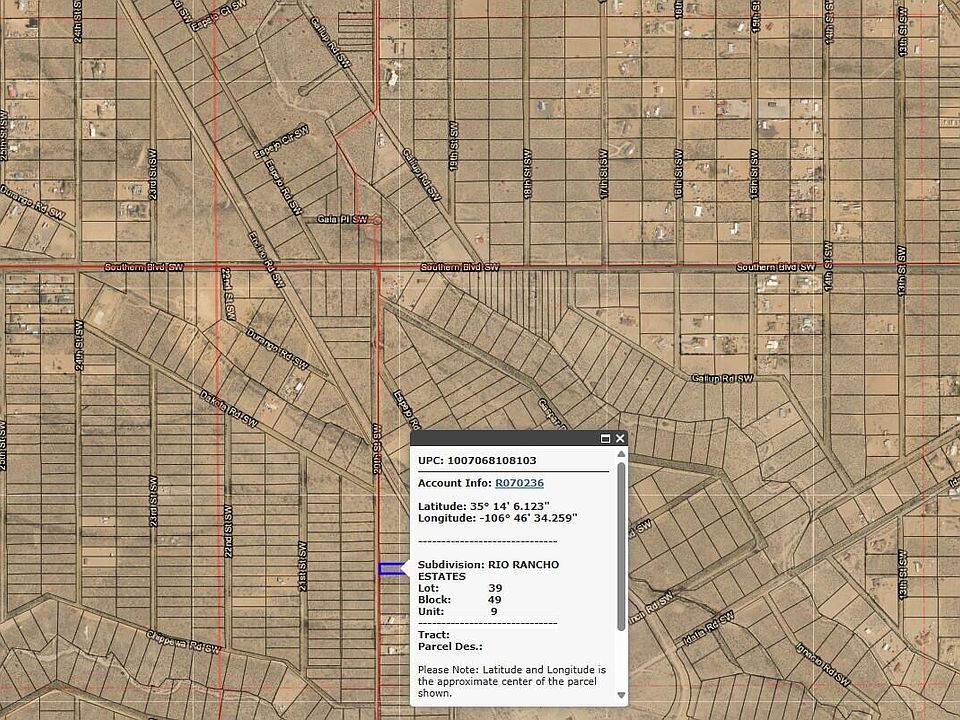Click the Lot 39 row
The height and width of the screenshot is (720, 960).
click(x=460, y=588)
